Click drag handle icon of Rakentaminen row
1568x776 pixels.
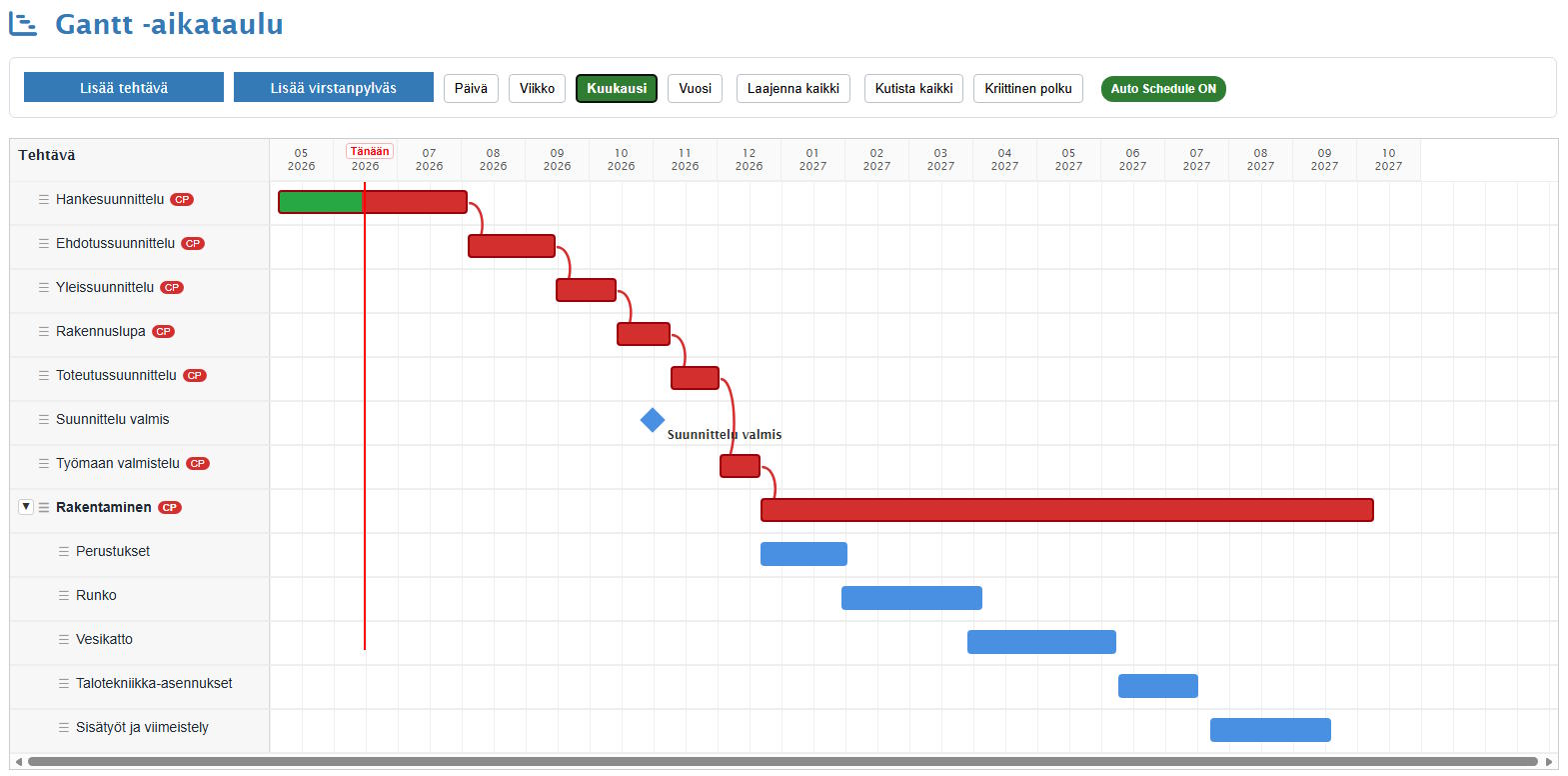pyautogui.click(x=44, y=507)
